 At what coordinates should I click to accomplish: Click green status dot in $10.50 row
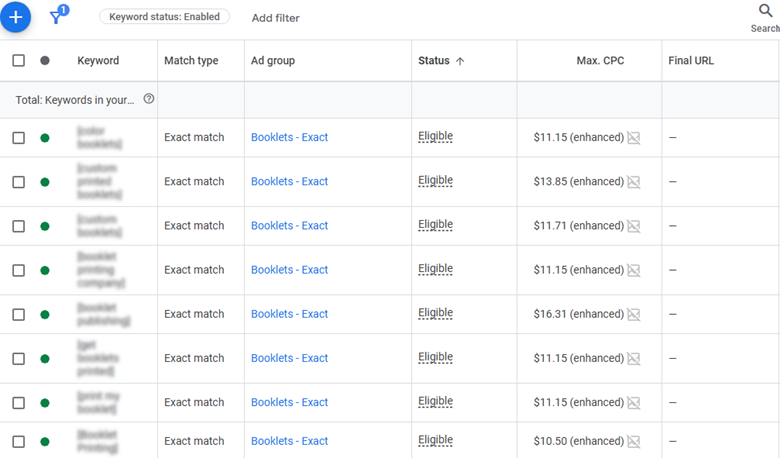pyautogui.click(x=45, y=441)
